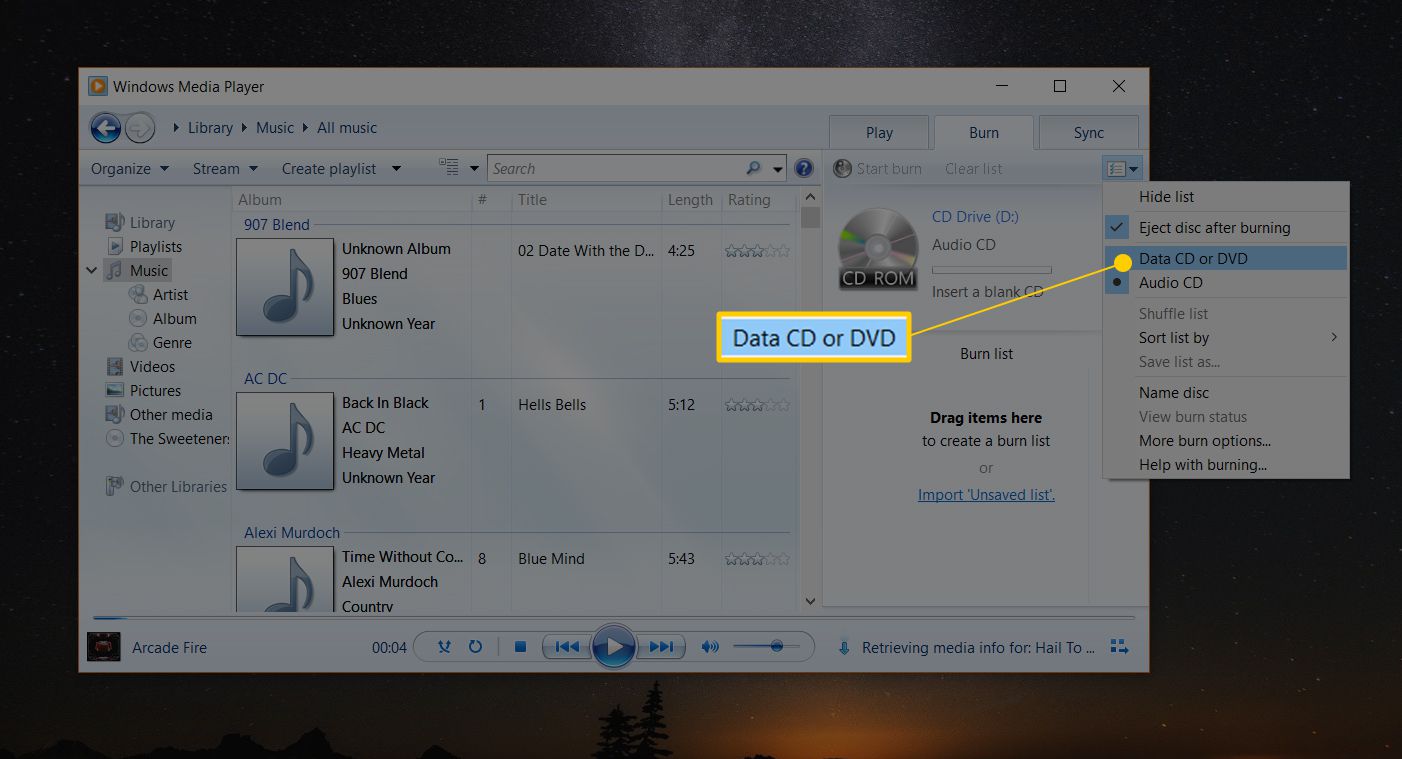Collapse the Music tree node
The image size is (1402, 759).
92,270
